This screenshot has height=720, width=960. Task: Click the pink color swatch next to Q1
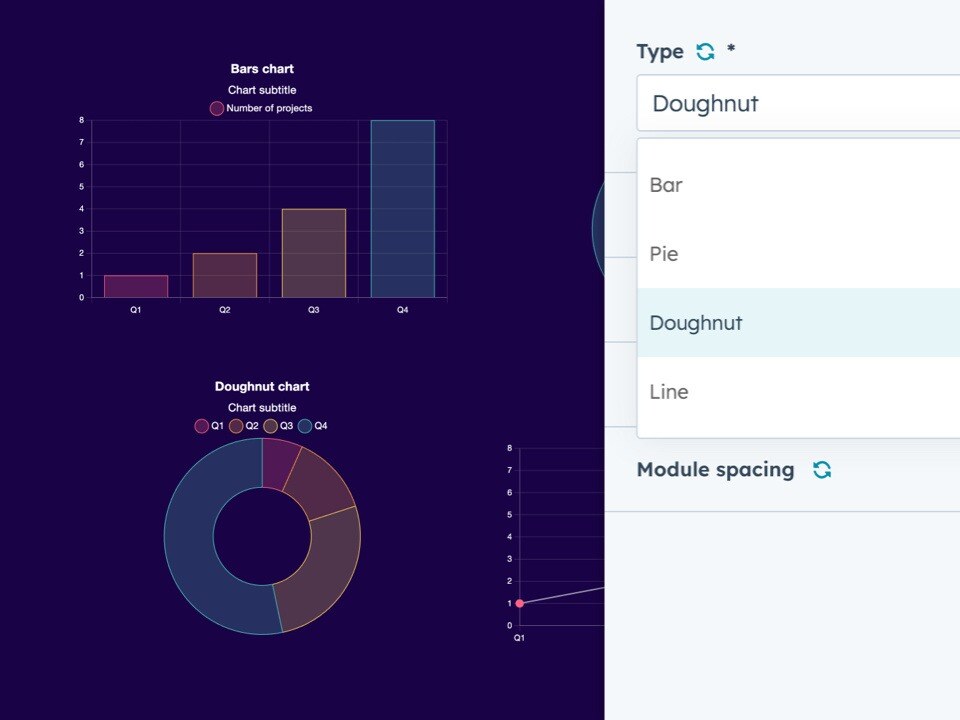[x=200, y=425]
